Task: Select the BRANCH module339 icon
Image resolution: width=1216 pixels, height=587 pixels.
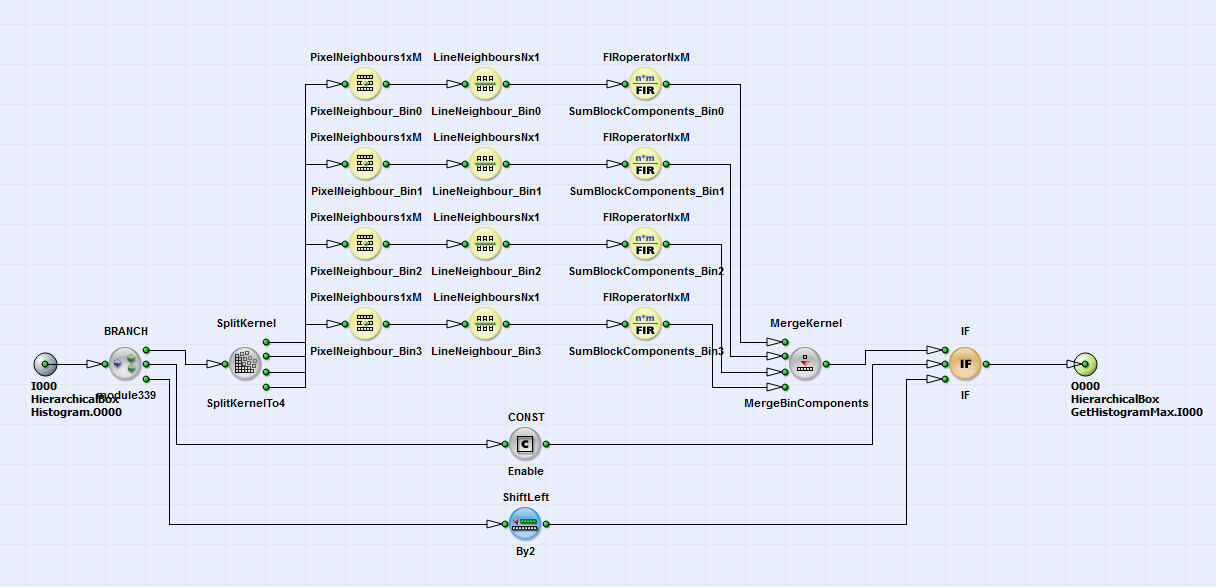Action: tap(125, 364)
